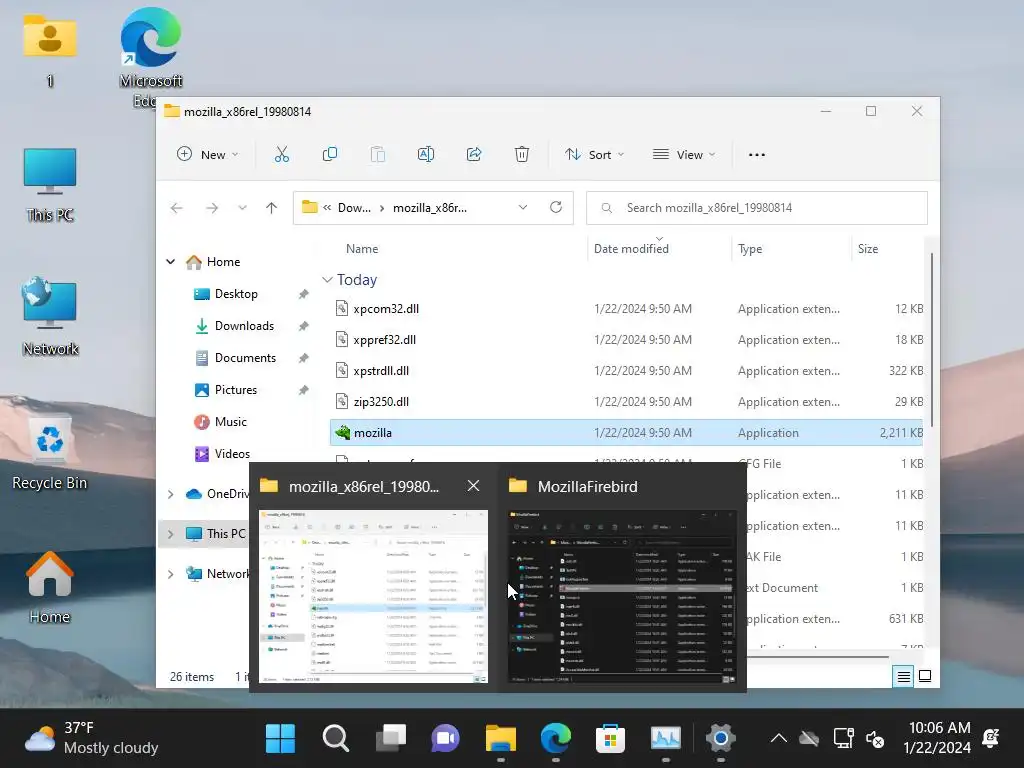Image resolution: width=1024 pixels, height=768 pixels.
Task: Select Documents in navigation pane
Action: (x=245, y=358)
